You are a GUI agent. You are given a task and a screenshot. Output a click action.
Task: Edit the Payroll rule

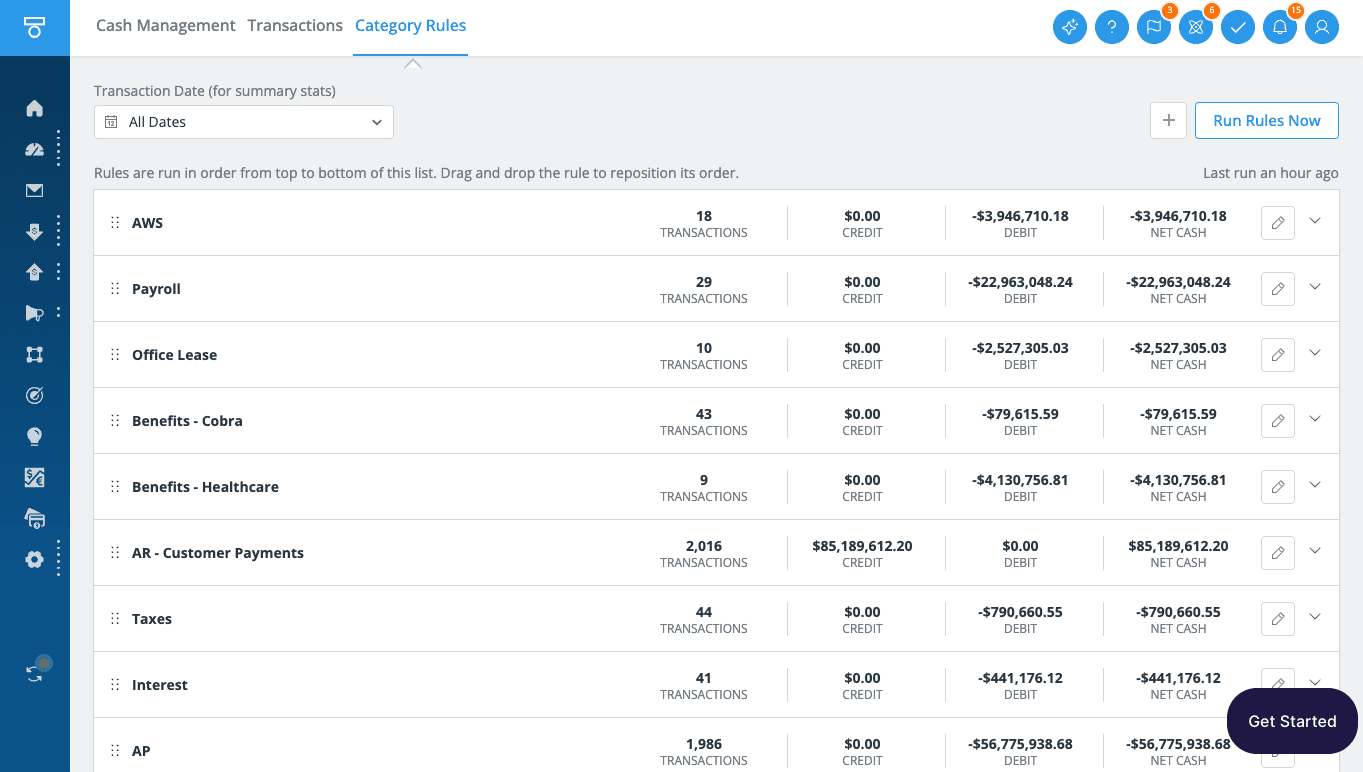[x=1277, y=289]
